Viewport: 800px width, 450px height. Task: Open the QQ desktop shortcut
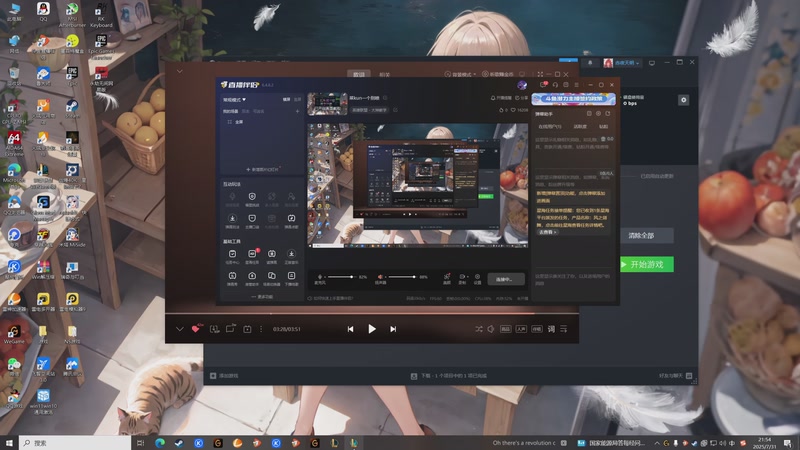pos(43,12)
